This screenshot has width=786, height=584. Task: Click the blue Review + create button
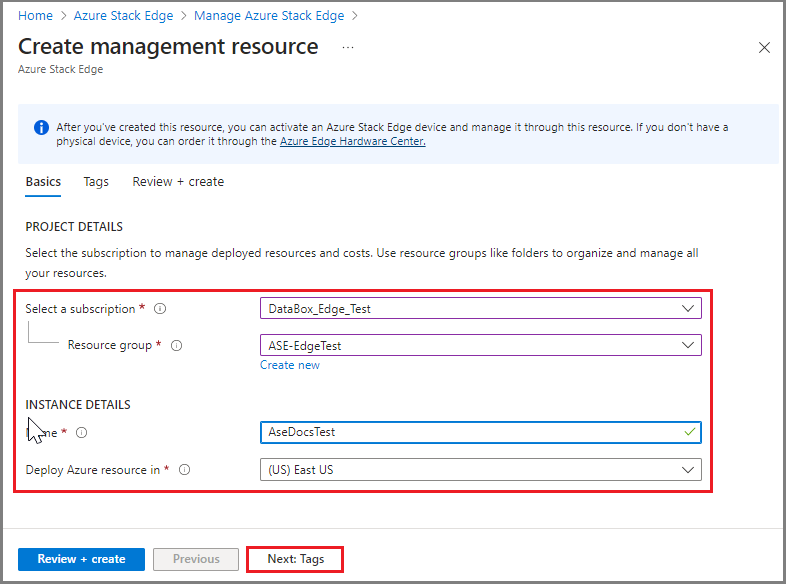pyautogui.click(x=81, y=559)
